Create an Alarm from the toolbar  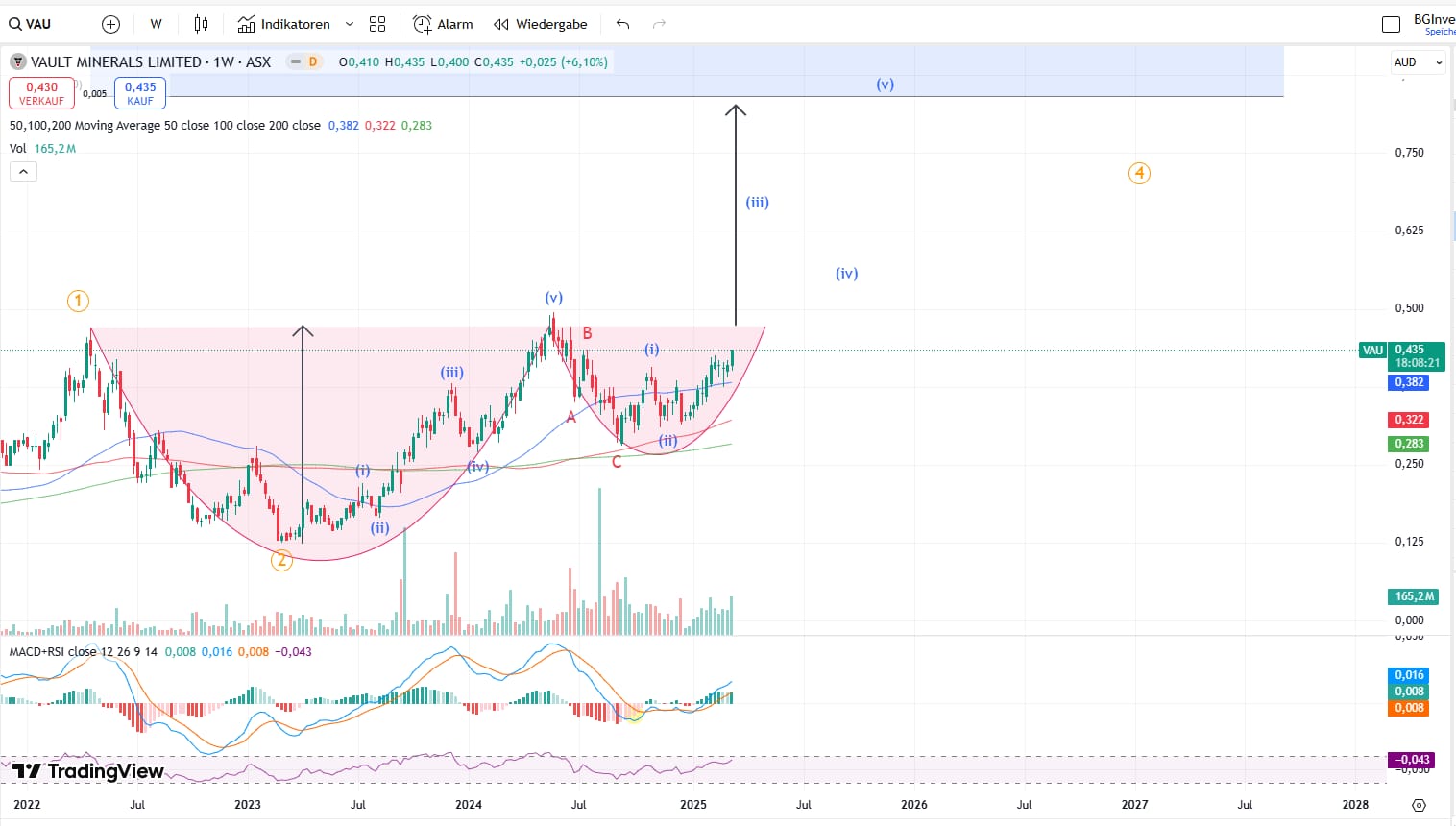443,24
